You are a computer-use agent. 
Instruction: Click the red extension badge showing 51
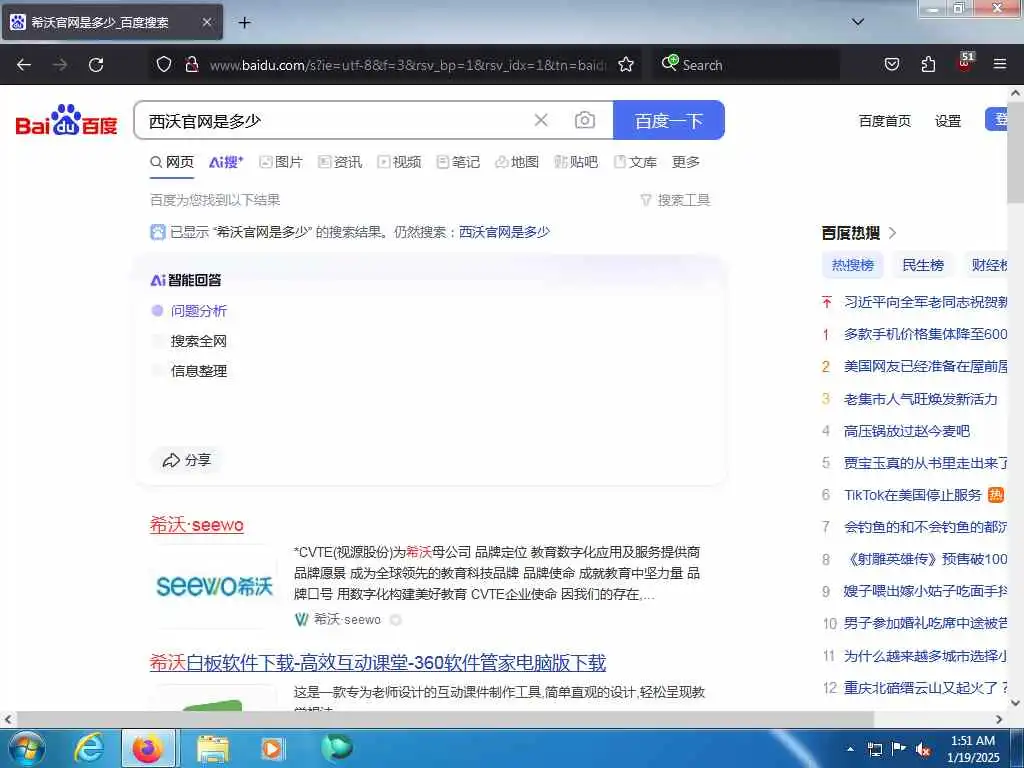pyautogui.click(x=965, y=61)
